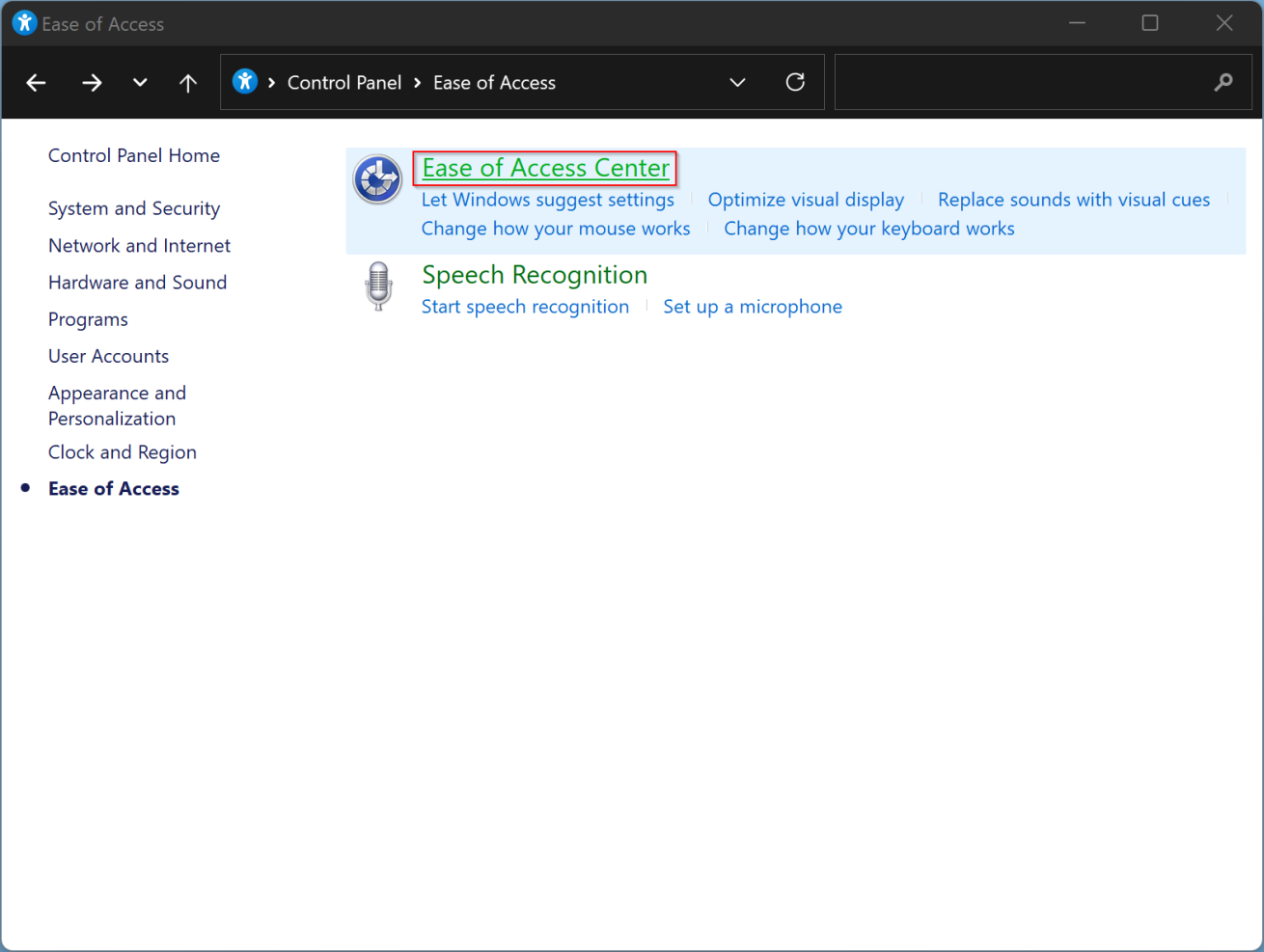Expand the address bar history dropdown
1264x952 pixels.
[x=737, y=83]
